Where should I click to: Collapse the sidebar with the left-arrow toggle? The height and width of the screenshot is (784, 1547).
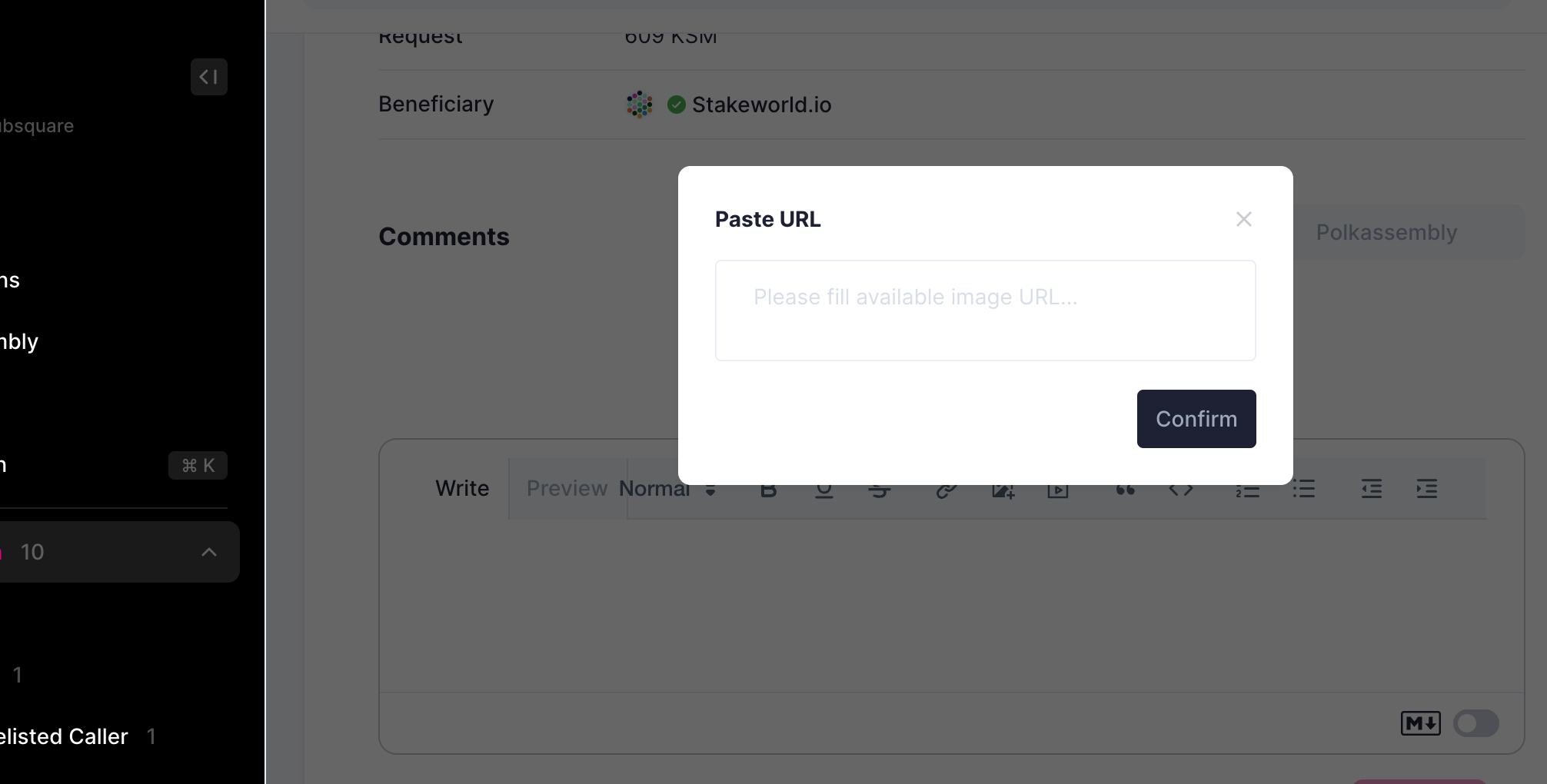tap(208, 77)
